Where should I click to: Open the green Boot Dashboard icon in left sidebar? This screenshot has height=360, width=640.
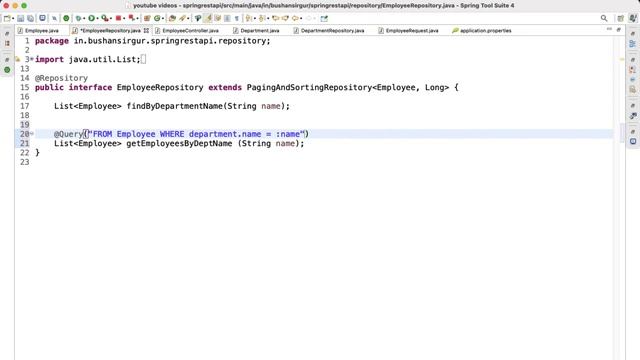[7, 70]
